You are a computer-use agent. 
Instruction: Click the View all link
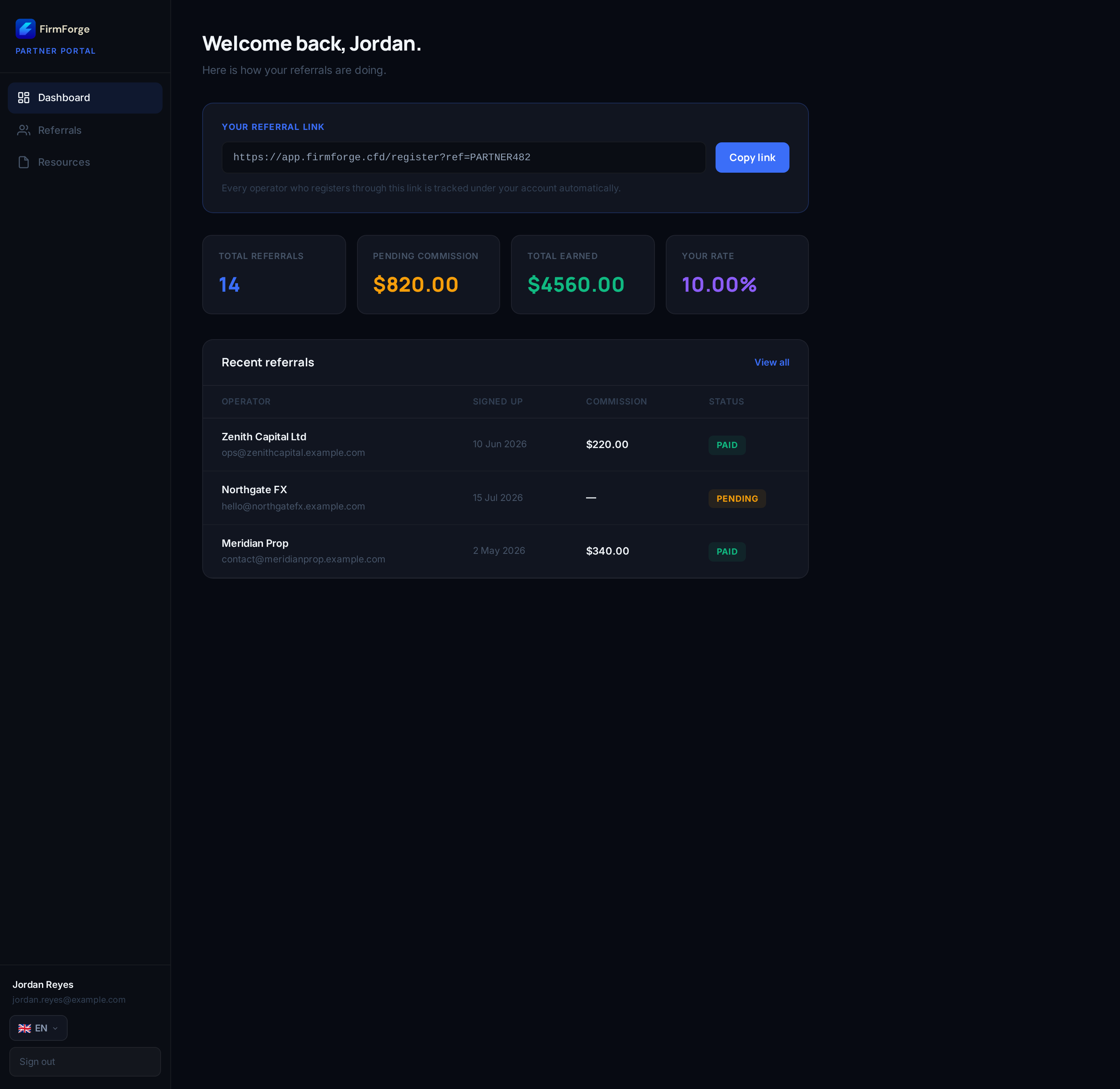pos(772,362)
